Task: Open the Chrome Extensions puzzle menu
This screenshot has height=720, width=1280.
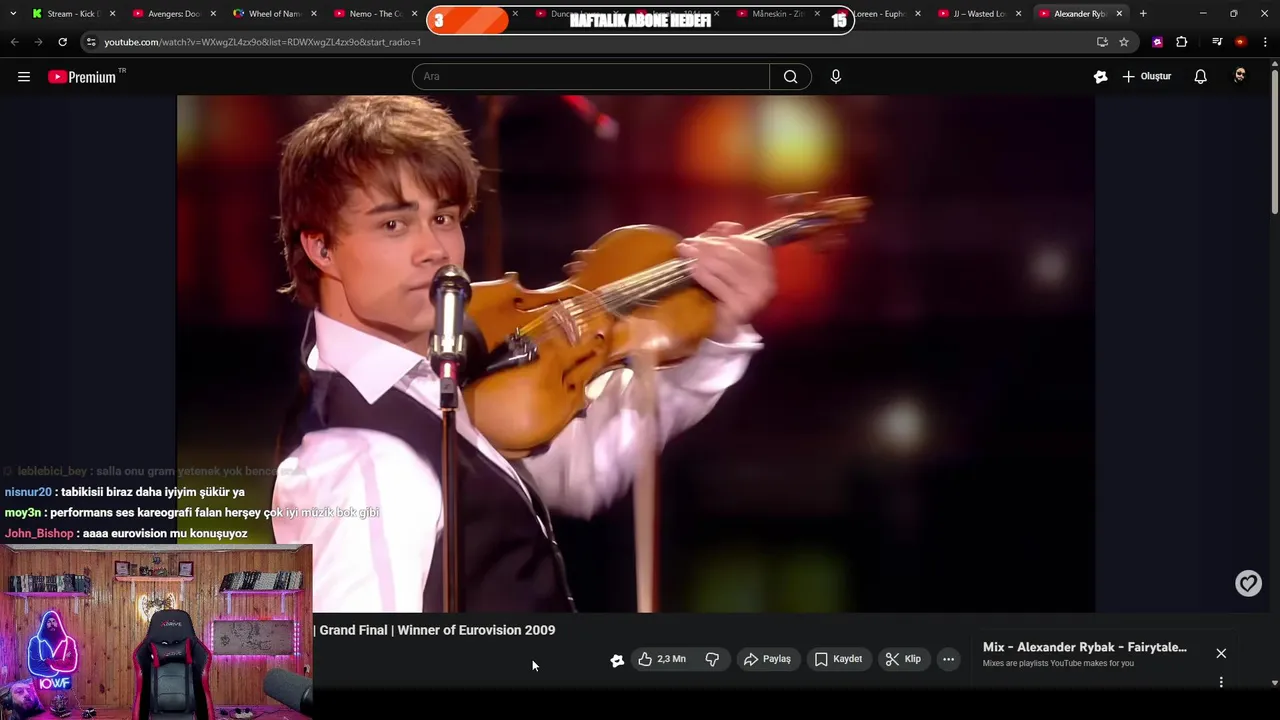Action: [1181, 42]
